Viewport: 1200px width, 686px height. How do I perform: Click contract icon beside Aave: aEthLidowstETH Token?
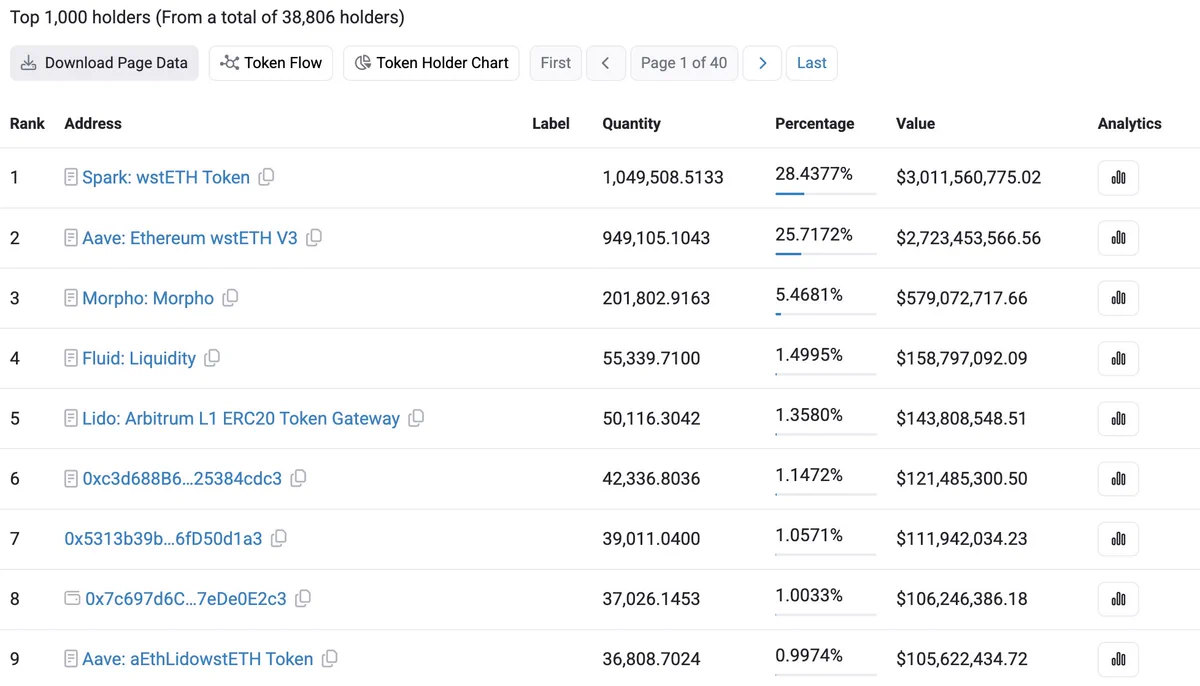[x=71, y=658]
